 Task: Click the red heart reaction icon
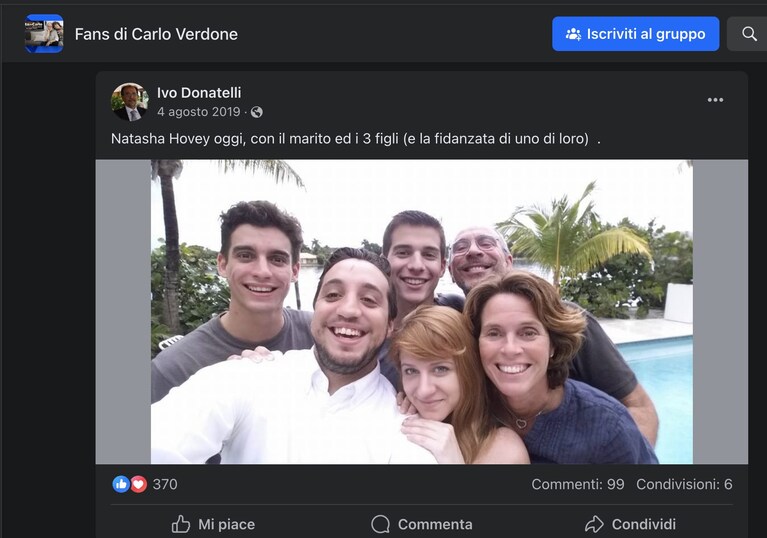(x=138, y=484)
